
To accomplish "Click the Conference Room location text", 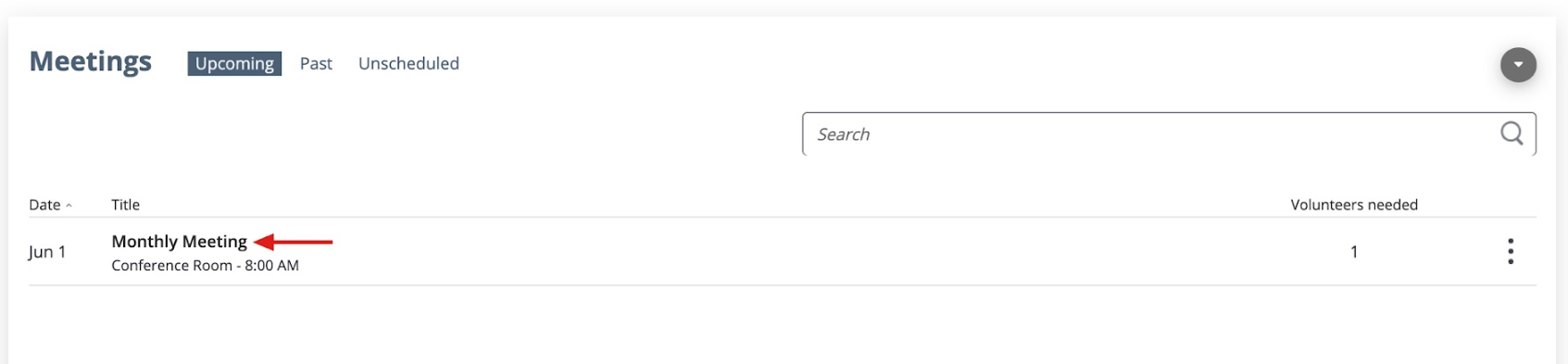I will 172,265.
